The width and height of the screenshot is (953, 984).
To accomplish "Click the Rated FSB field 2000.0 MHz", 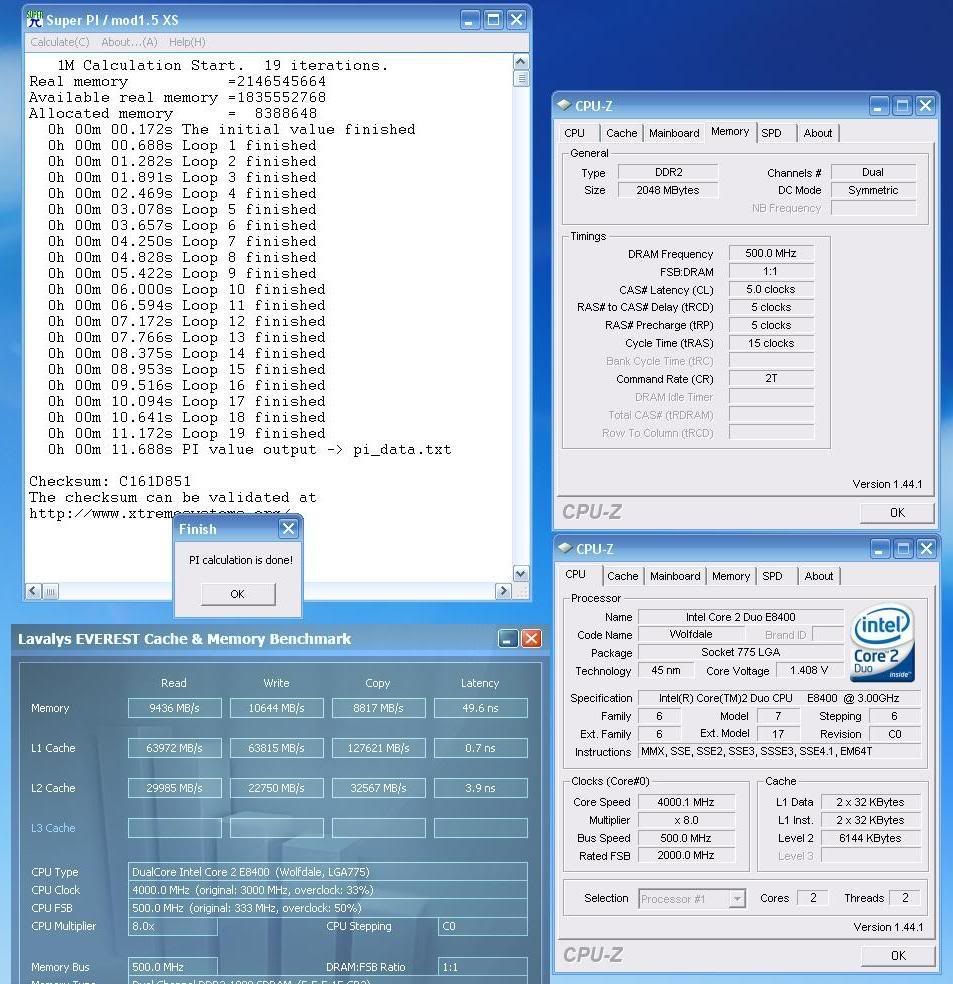I will pos(686,855).
